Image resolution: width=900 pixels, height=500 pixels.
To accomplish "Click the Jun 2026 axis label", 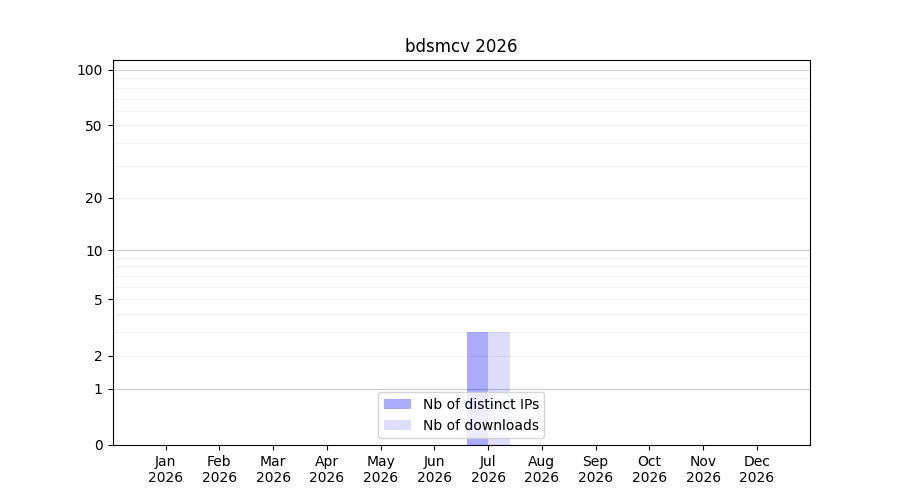I will coord(435,469).
